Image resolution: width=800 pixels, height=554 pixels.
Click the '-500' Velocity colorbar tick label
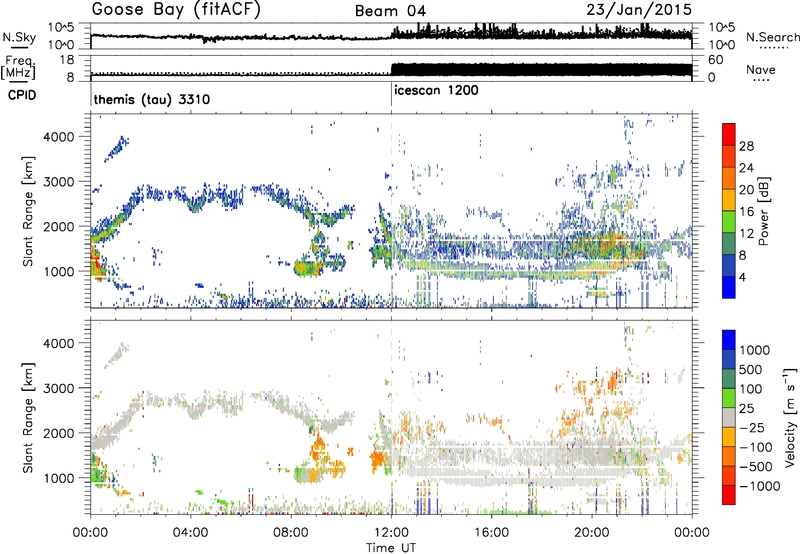click(756, 467)
